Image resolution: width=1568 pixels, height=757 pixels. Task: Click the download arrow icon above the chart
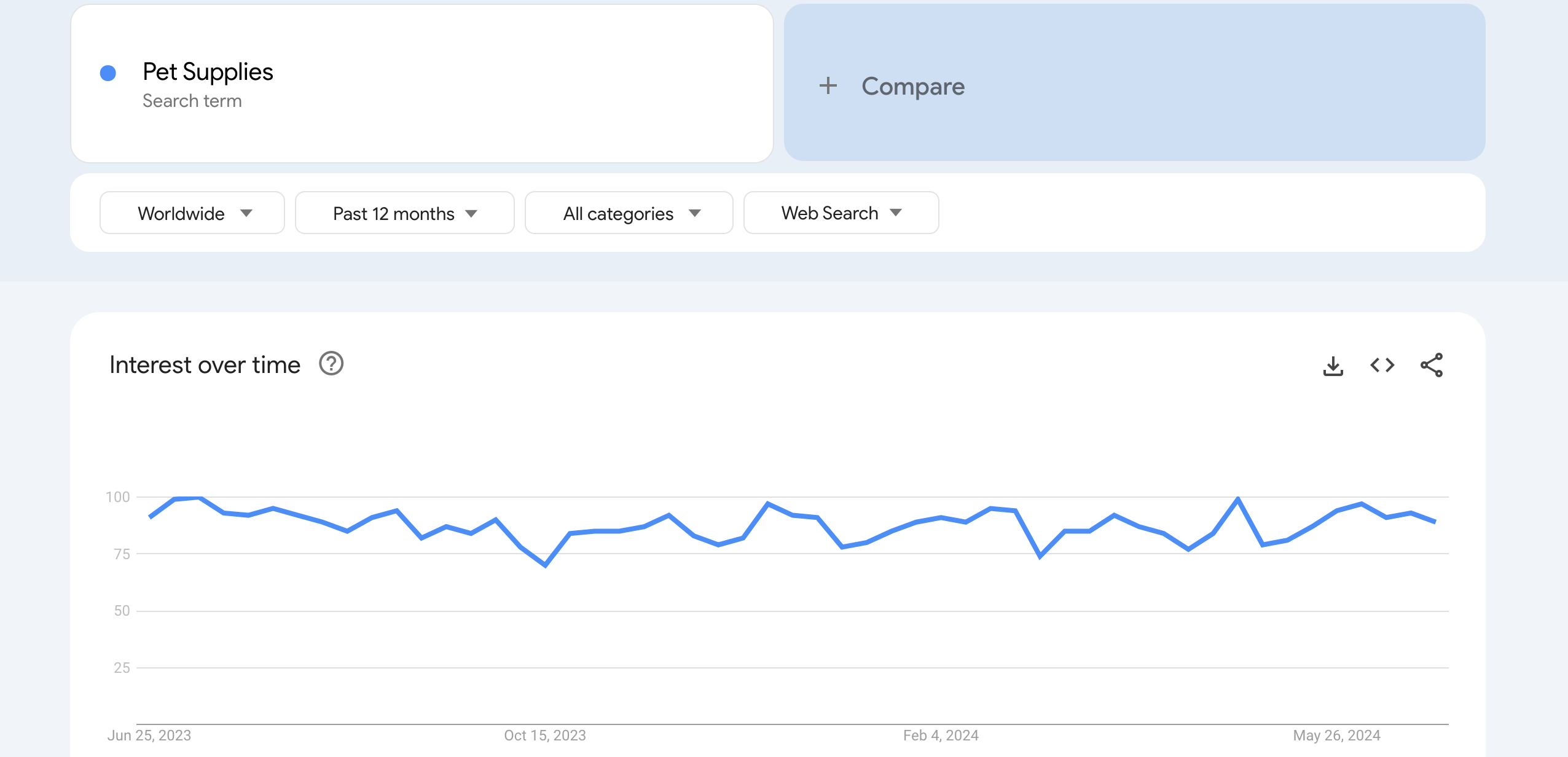pyautogui.click(x=1333, y=364)
